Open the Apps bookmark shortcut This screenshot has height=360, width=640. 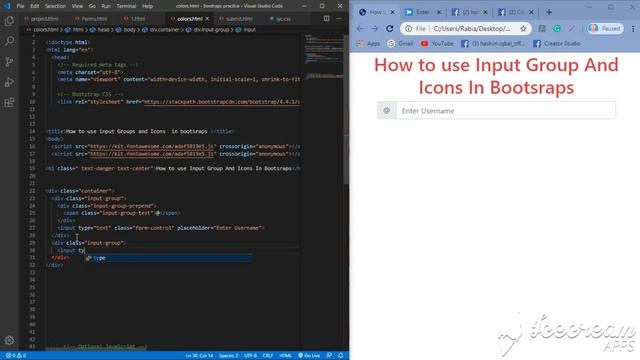coord(368,44)
